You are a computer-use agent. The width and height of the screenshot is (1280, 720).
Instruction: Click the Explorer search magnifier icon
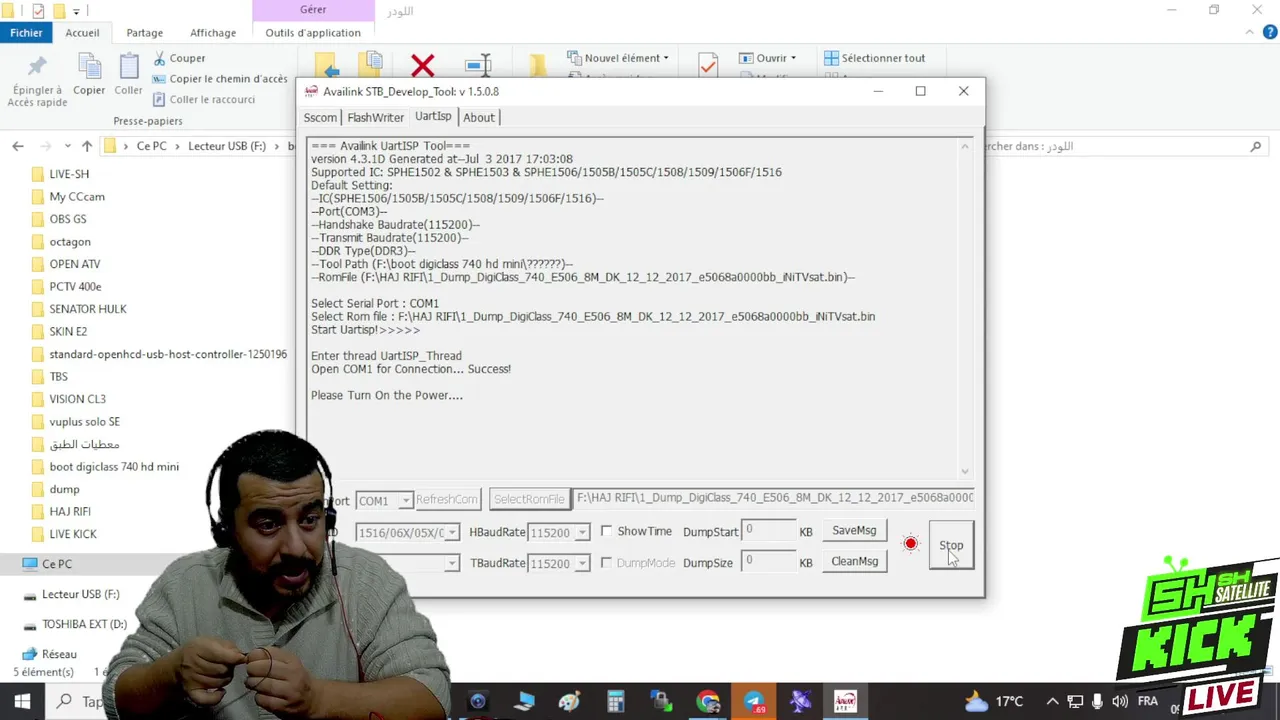(x=1256, y=146)
